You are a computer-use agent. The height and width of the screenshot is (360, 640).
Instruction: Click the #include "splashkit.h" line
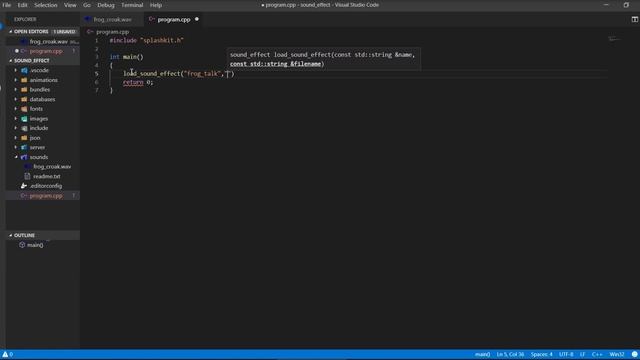[147, 40]
